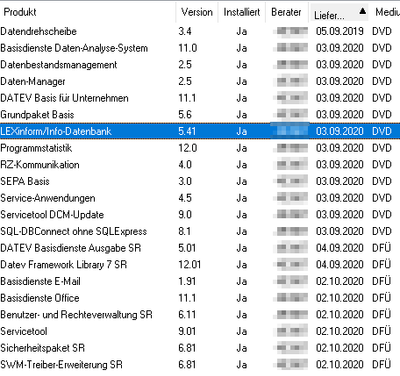Viewport: 400px width, 376px height.
Task: Click version 3.4 of Datendrehscheibe
Action: coord(185,31)
